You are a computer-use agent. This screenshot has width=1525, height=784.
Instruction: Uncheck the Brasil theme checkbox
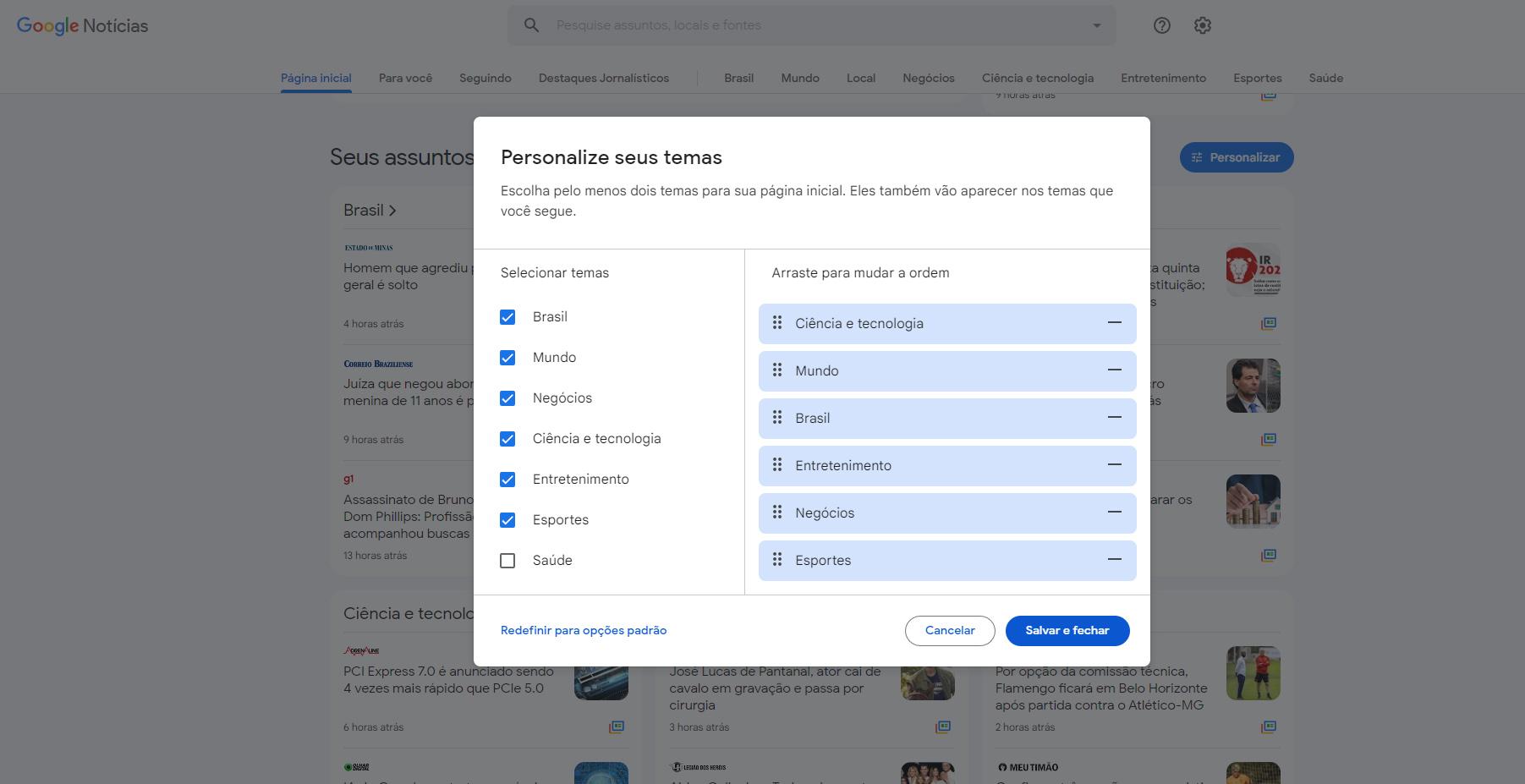(x=507, y=317)
